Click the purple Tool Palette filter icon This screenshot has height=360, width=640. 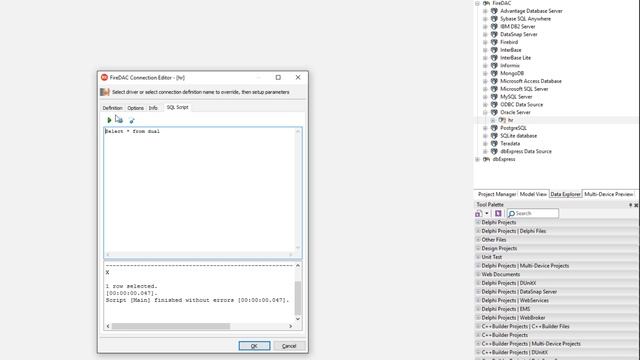(498, 213)
